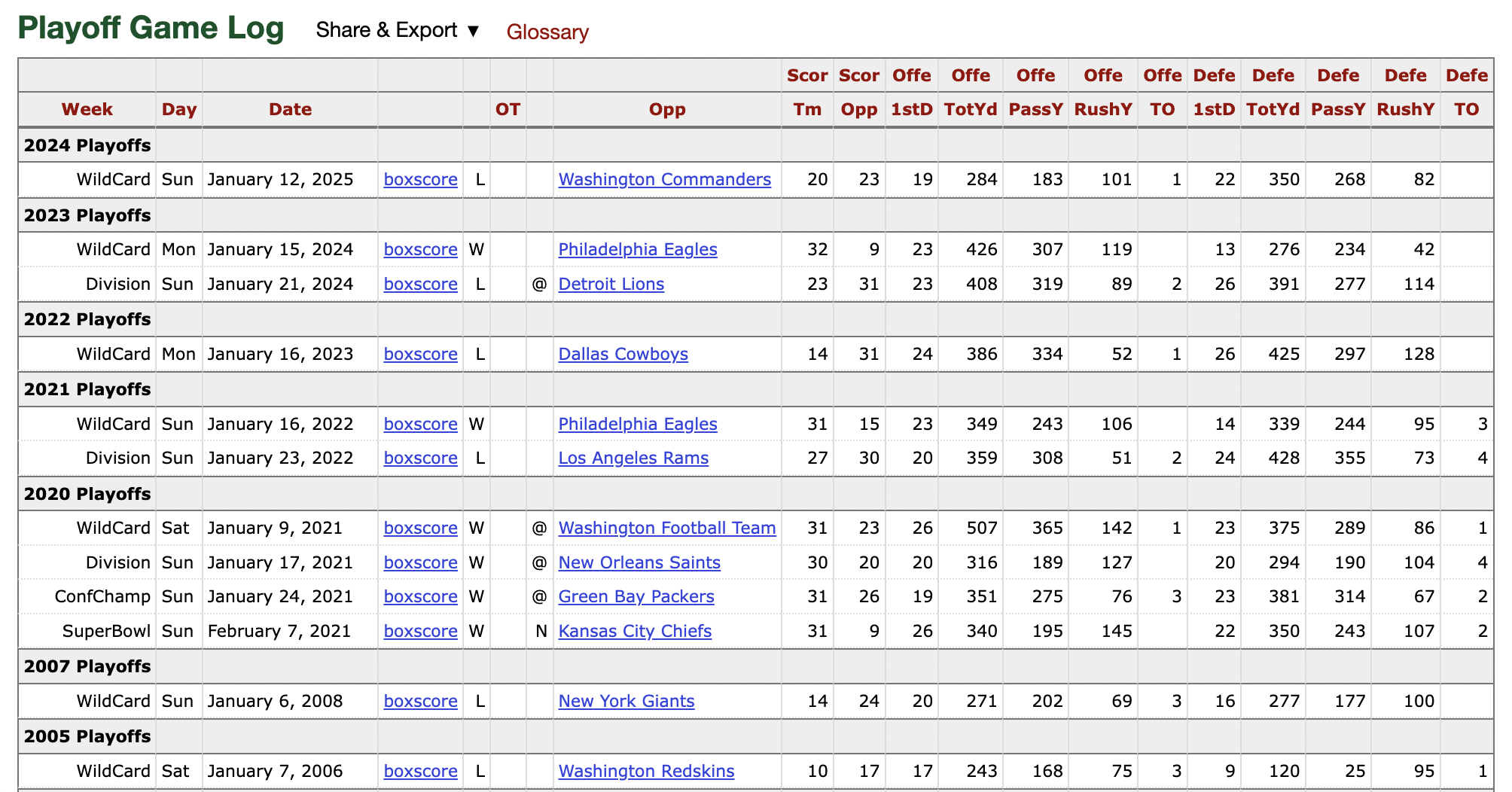
Task: Open the Kansas City Chiefs team link
Action: tap(635, 631)
